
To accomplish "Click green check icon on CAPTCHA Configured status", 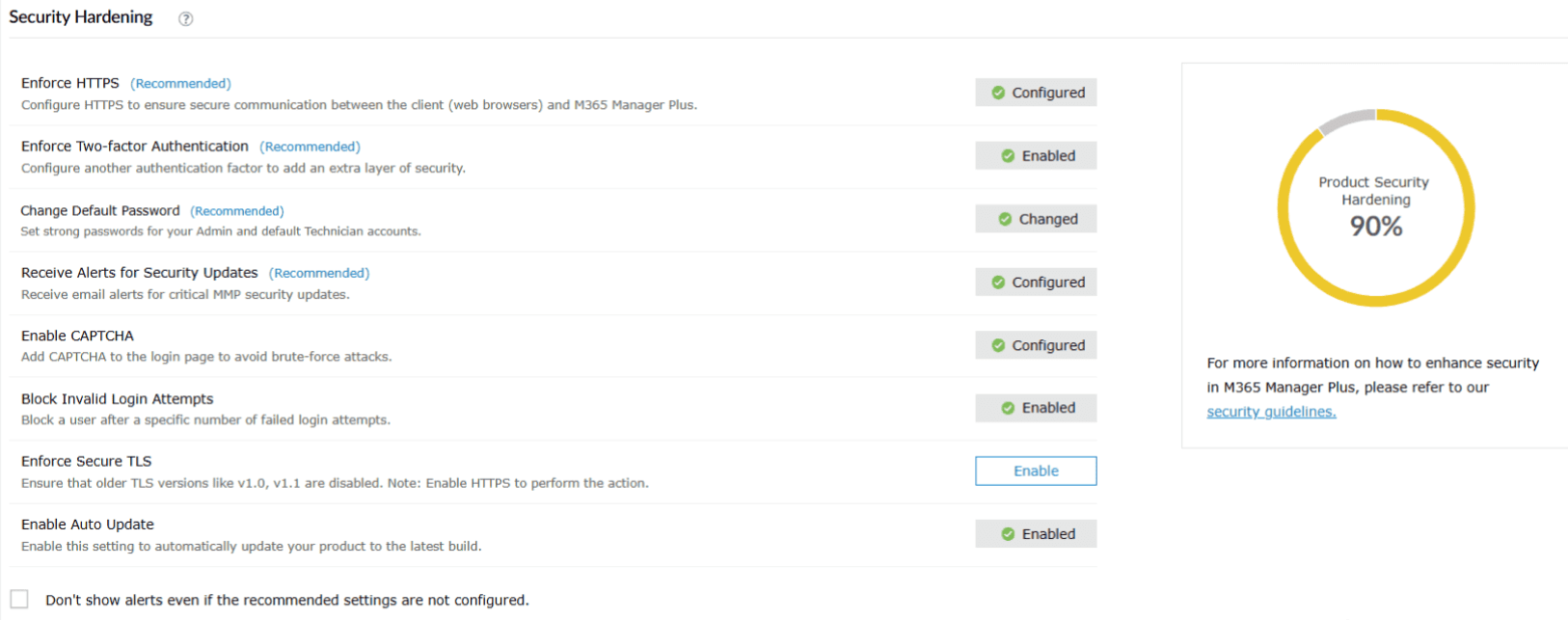I will (x=998, y=345).
